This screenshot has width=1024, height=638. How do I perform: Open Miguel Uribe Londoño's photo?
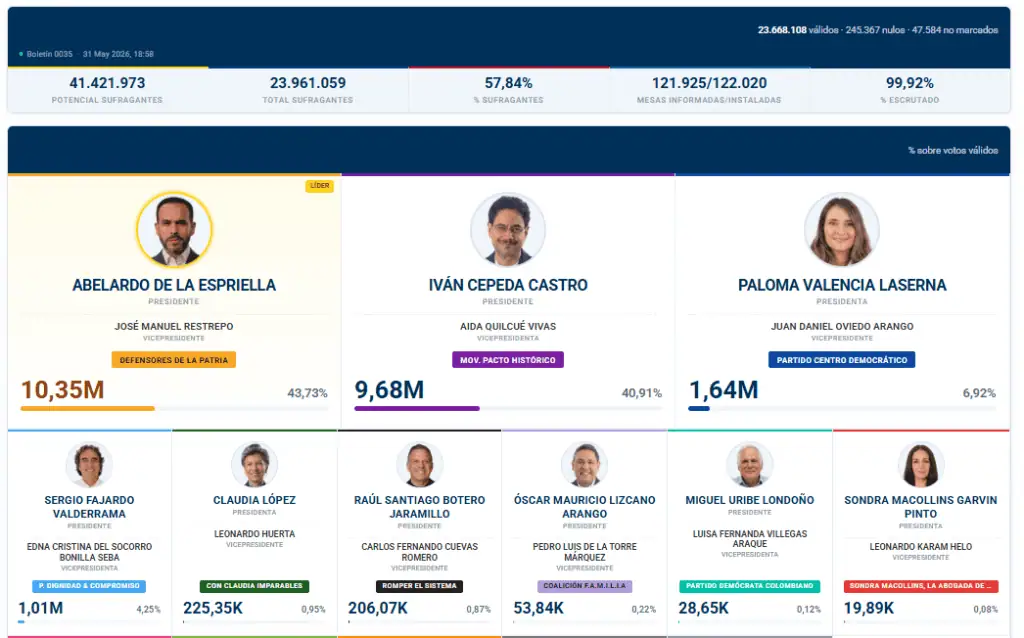pyautogui.click(x=750, y=465)
